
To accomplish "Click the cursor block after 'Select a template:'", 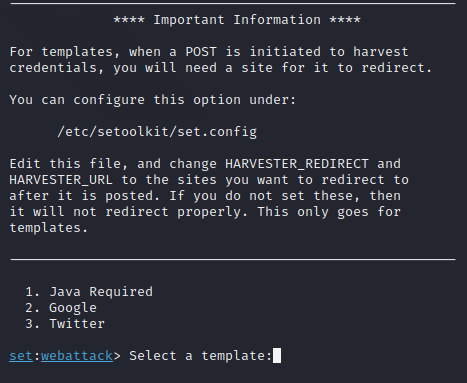I will coord(277,356).
